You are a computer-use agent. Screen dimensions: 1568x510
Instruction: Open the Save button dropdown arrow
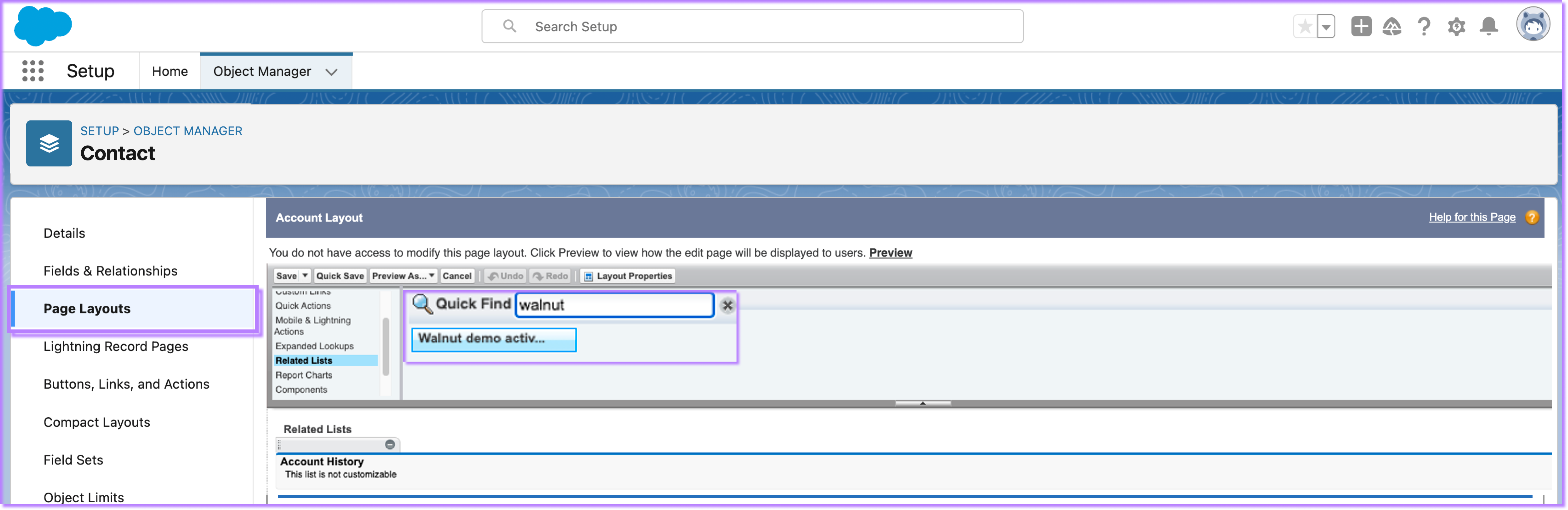[306, 276]
